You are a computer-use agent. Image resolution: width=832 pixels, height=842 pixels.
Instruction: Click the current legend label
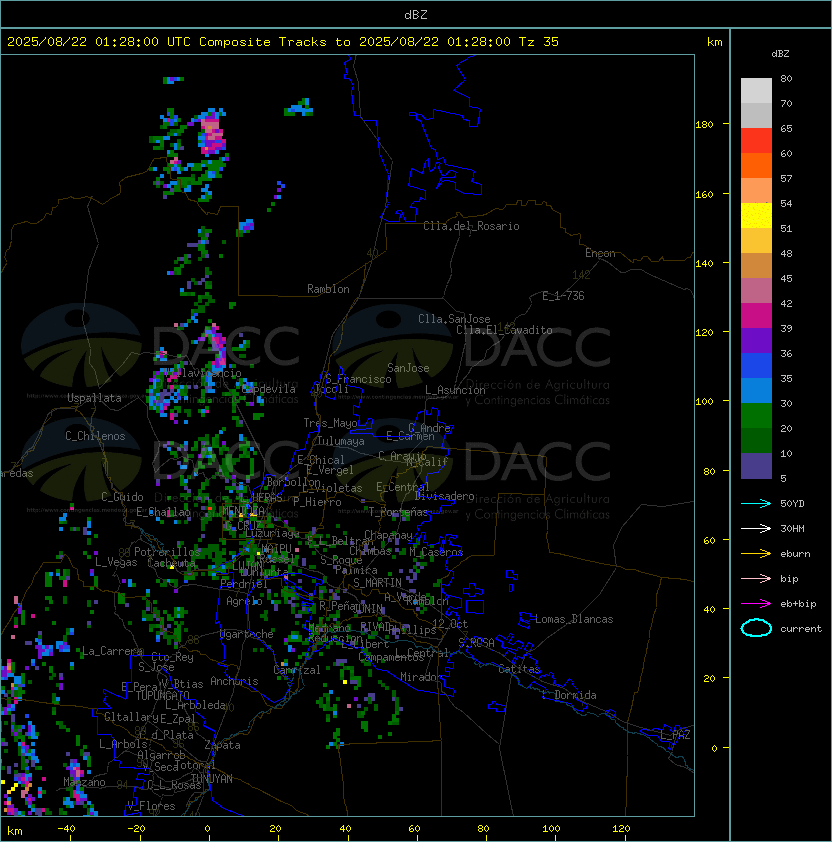pos(801,629)
